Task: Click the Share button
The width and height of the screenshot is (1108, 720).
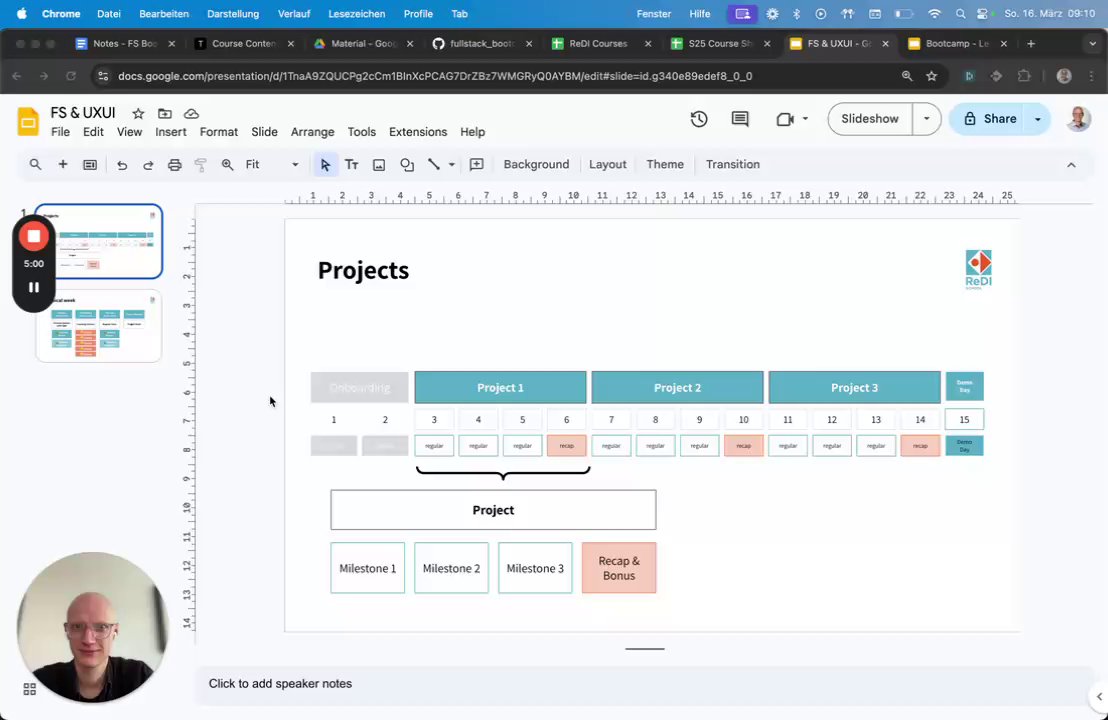Action: click(x=989, y=119)
